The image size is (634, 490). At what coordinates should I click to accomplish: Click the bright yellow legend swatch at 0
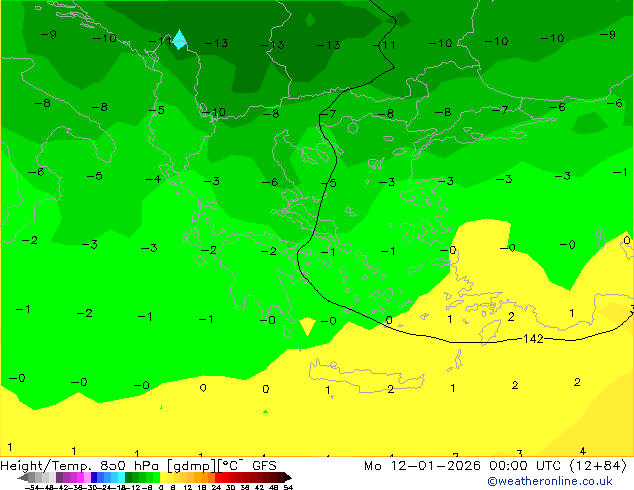coord(163,477)
